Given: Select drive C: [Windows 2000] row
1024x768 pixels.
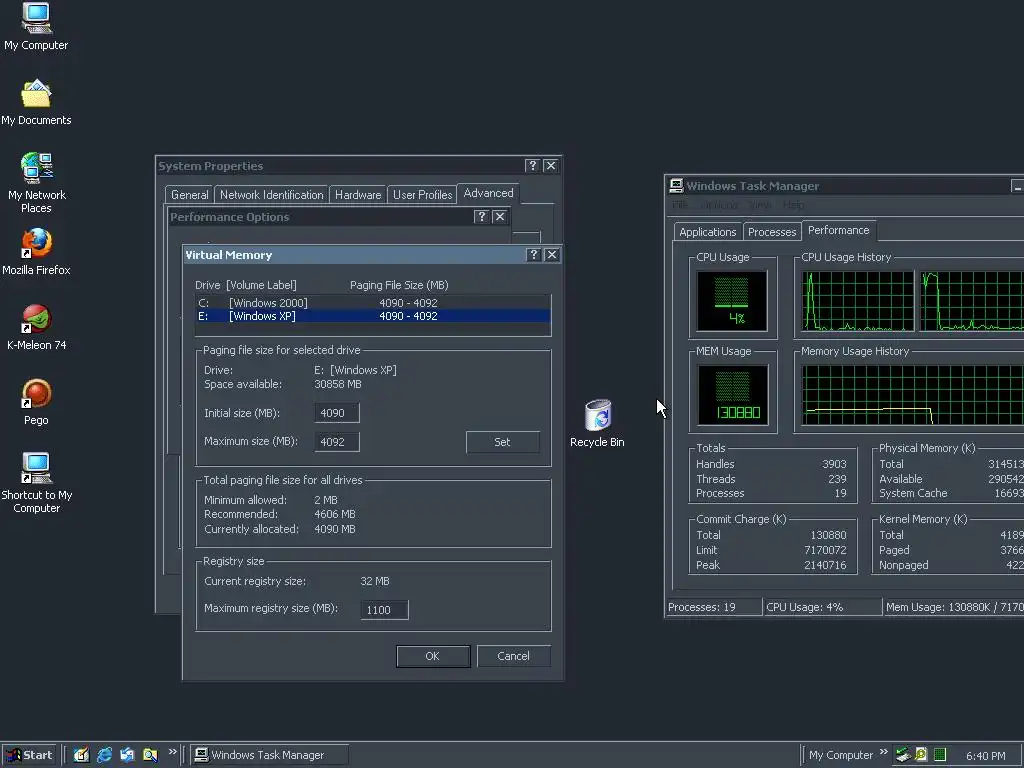Looking at the screenshot, I should [373, 303].
